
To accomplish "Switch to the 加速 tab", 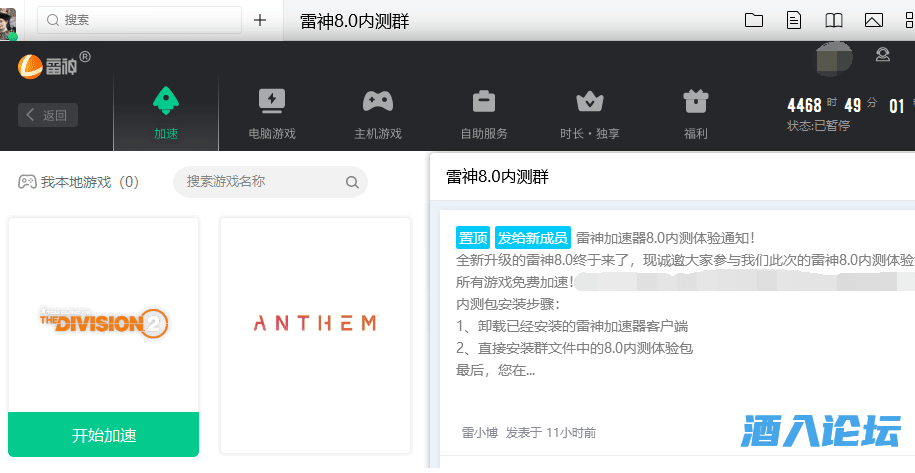I will coord(166,112).
